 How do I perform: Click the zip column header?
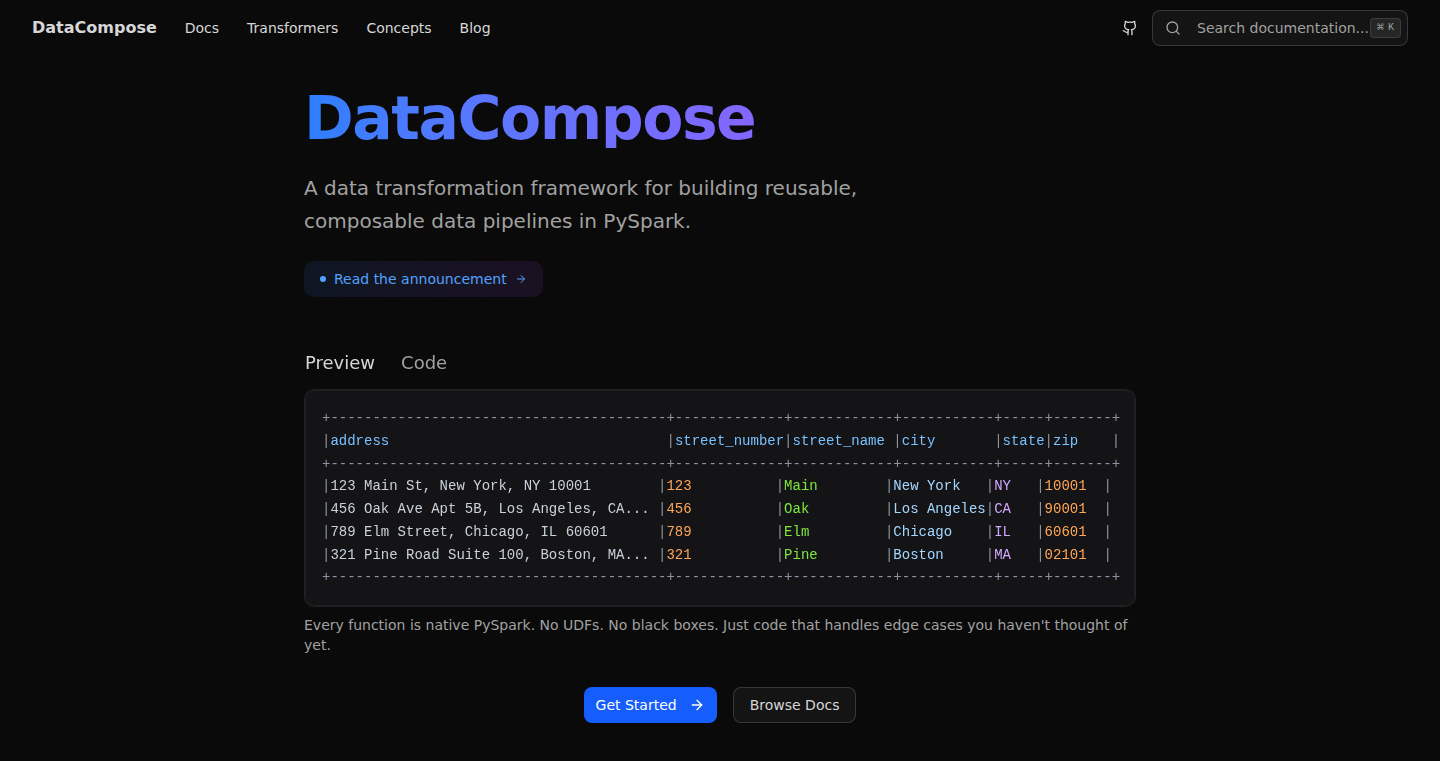[x=1065, y=441]
